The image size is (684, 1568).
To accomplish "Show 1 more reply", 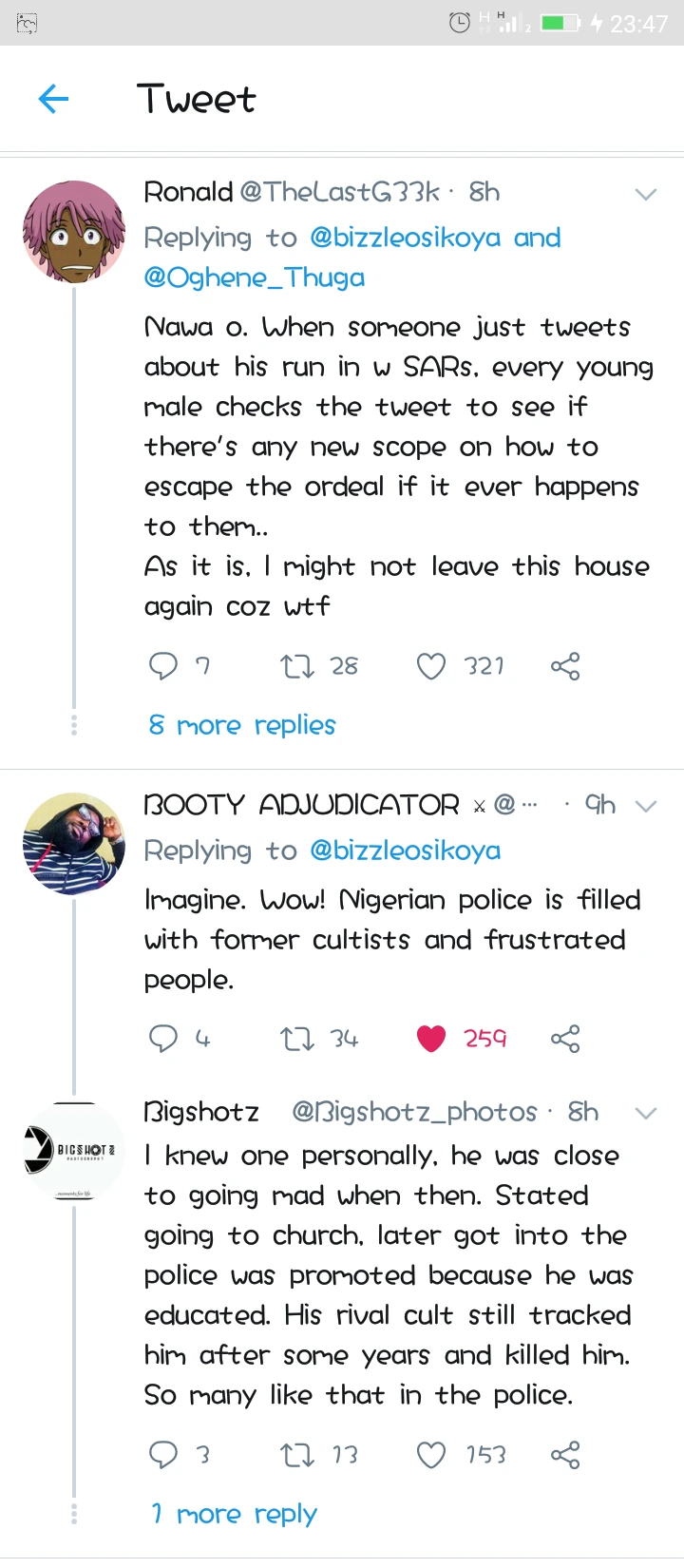I will [235, 1514].
